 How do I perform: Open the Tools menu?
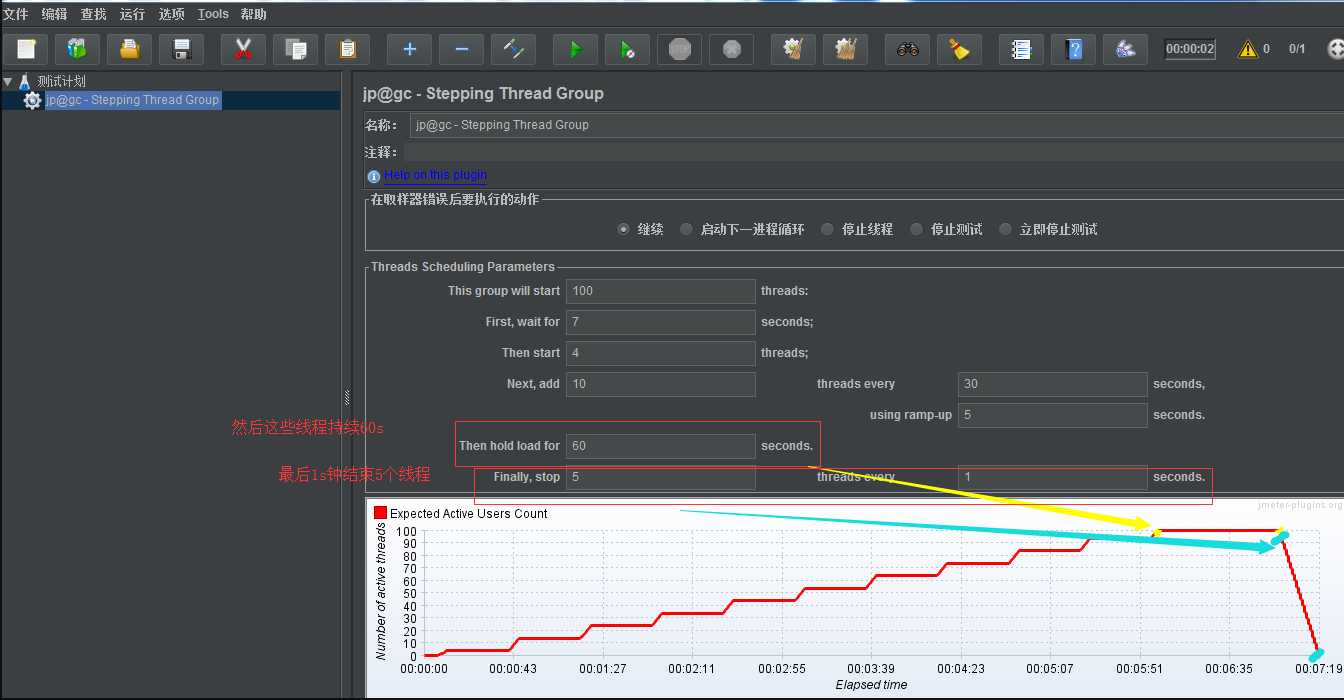tap(213, 14)
